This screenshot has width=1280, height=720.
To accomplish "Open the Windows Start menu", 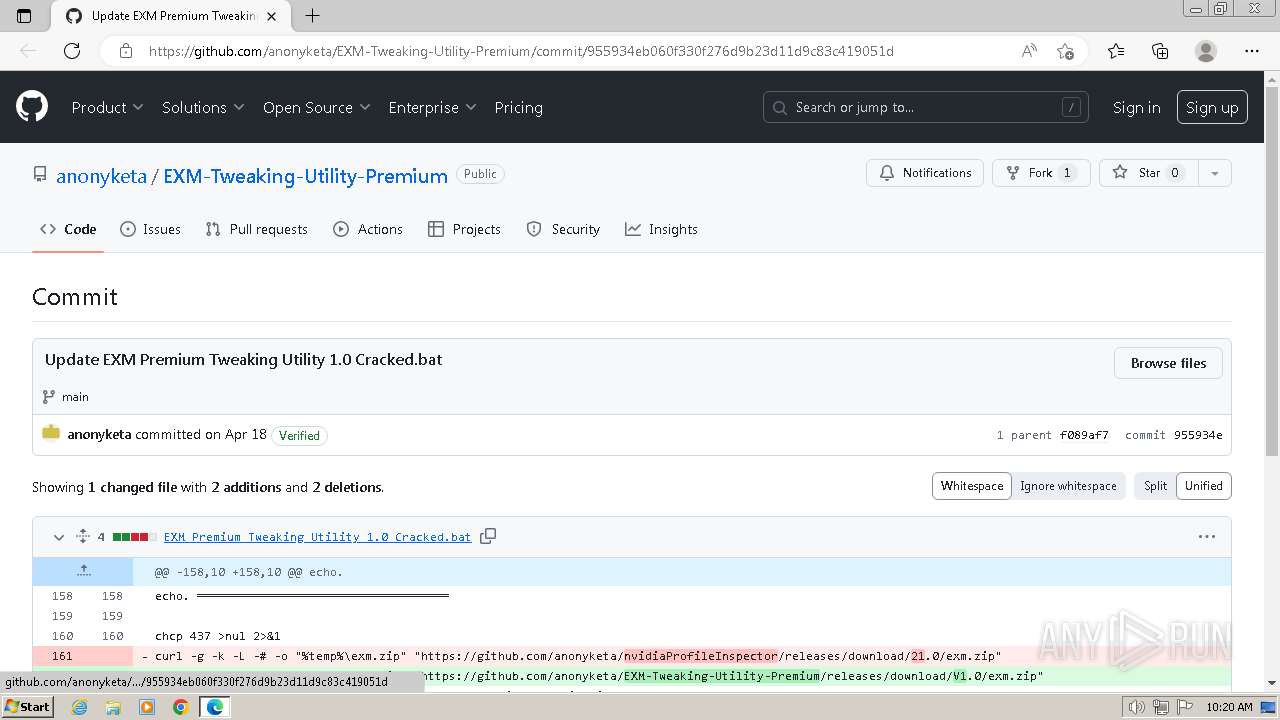I will point(27,707).
